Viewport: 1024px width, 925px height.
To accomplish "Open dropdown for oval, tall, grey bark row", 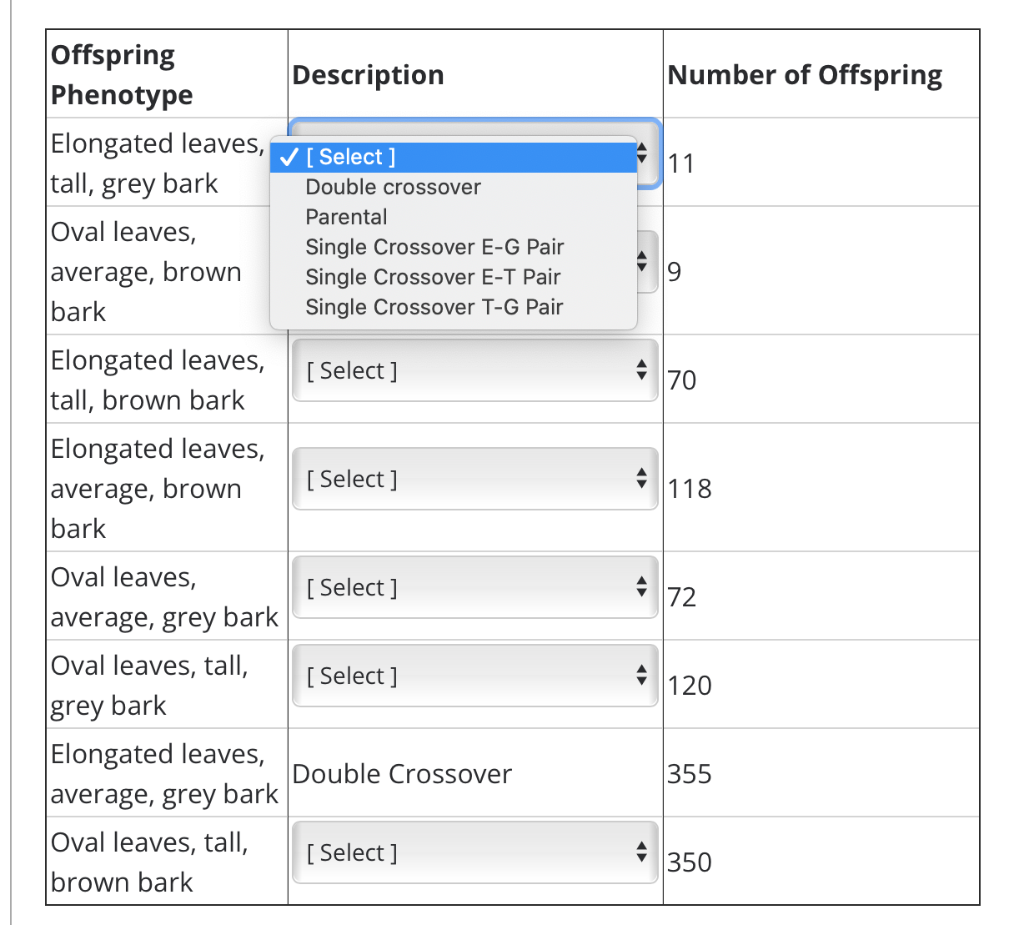I will click(x=475, y=675).
